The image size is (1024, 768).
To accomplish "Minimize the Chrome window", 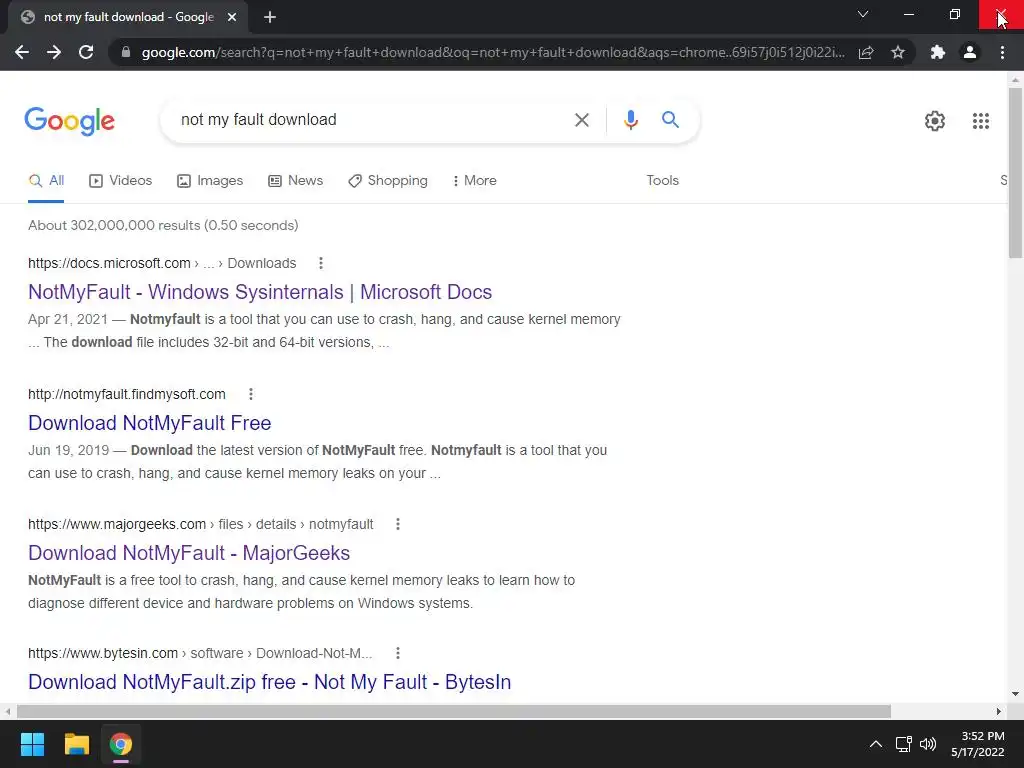I will click(x=909, y=14).
